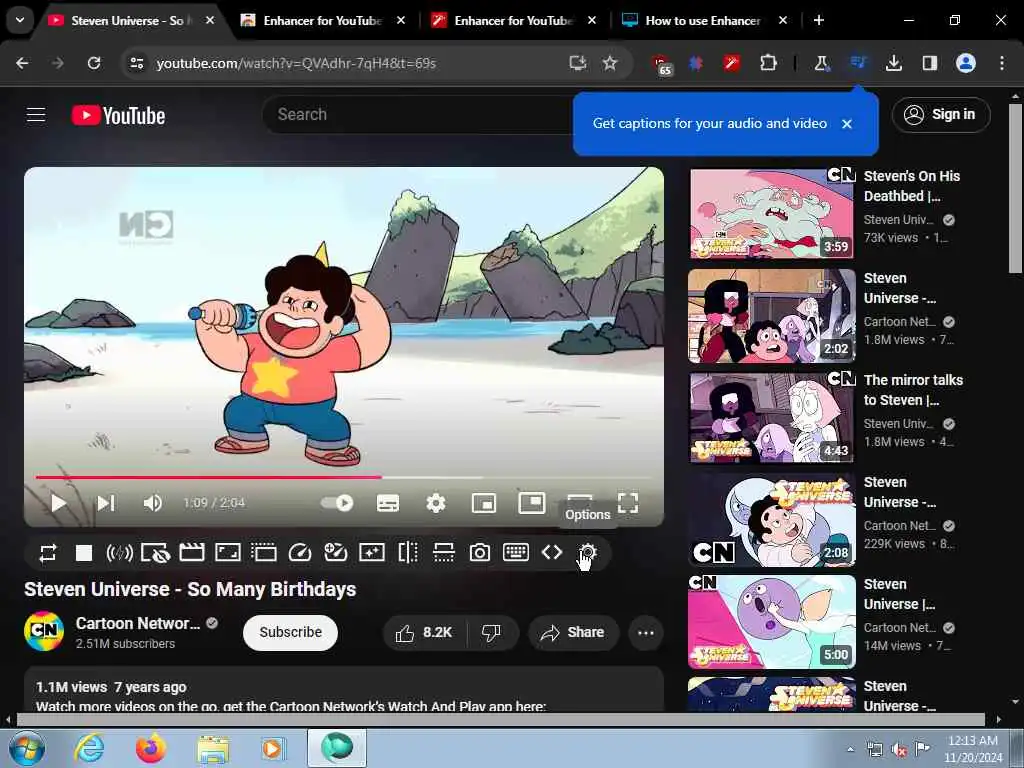Open 'Steven's On His Deathbed' video thumbnail

tap(772, 214)
